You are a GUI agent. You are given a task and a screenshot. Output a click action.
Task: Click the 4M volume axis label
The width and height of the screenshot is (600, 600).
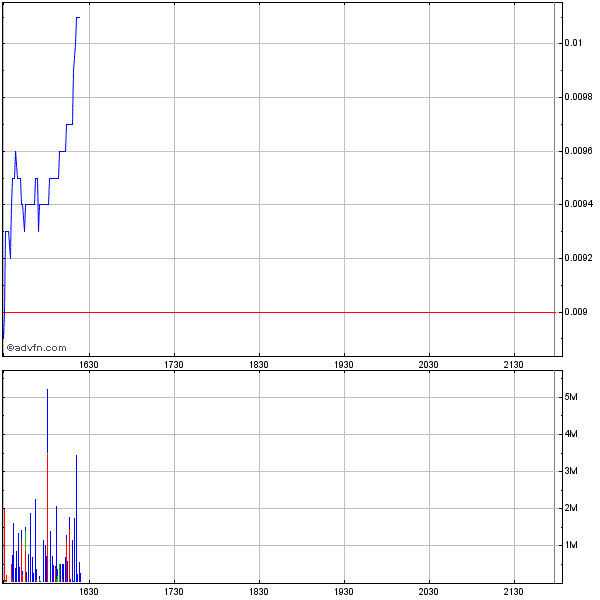tap(571, 434)
